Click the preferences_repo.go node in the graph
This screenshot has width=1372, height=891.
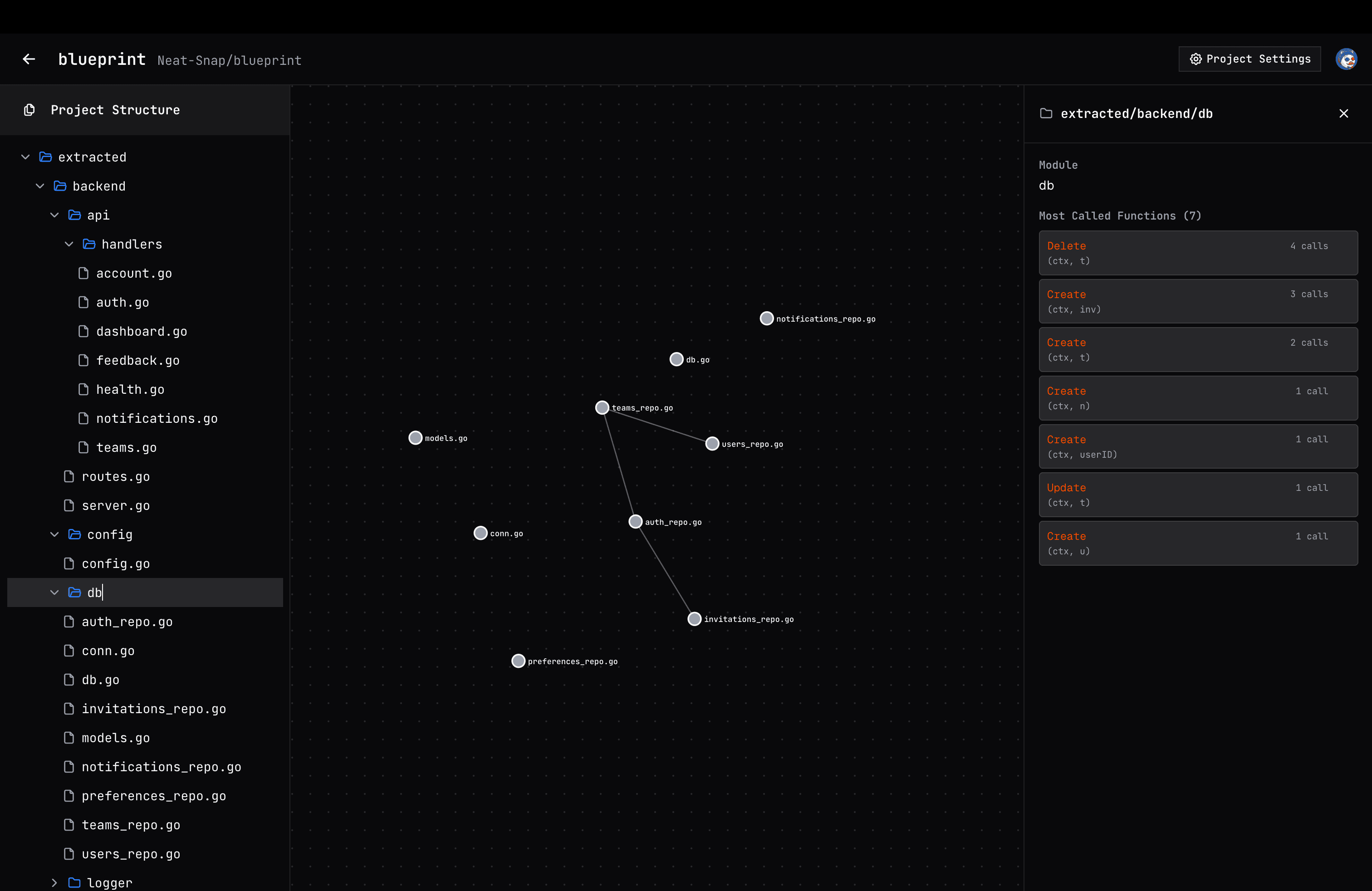coord(518,661)
